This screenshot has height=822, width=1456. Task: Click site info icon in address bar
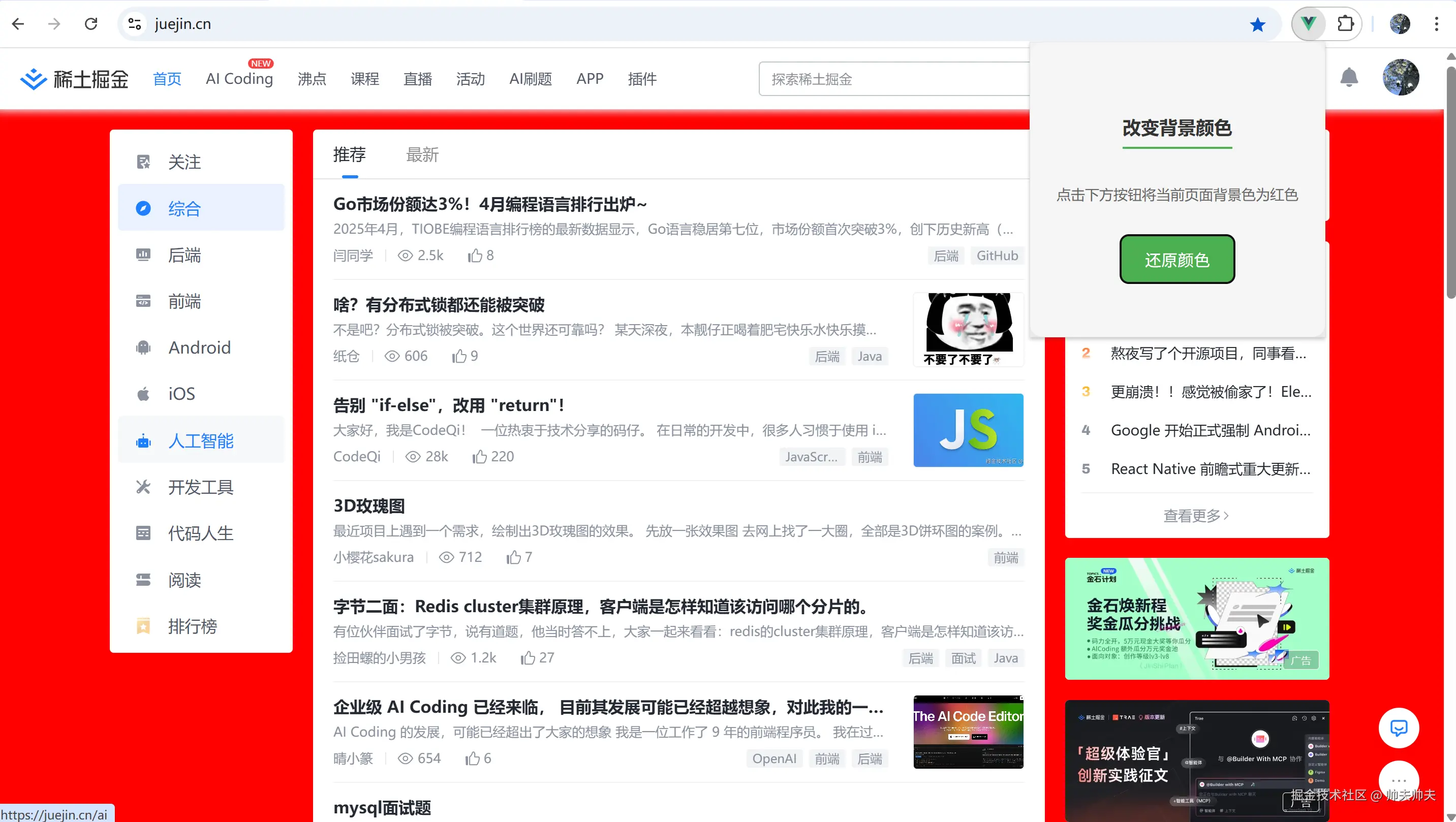135,24
